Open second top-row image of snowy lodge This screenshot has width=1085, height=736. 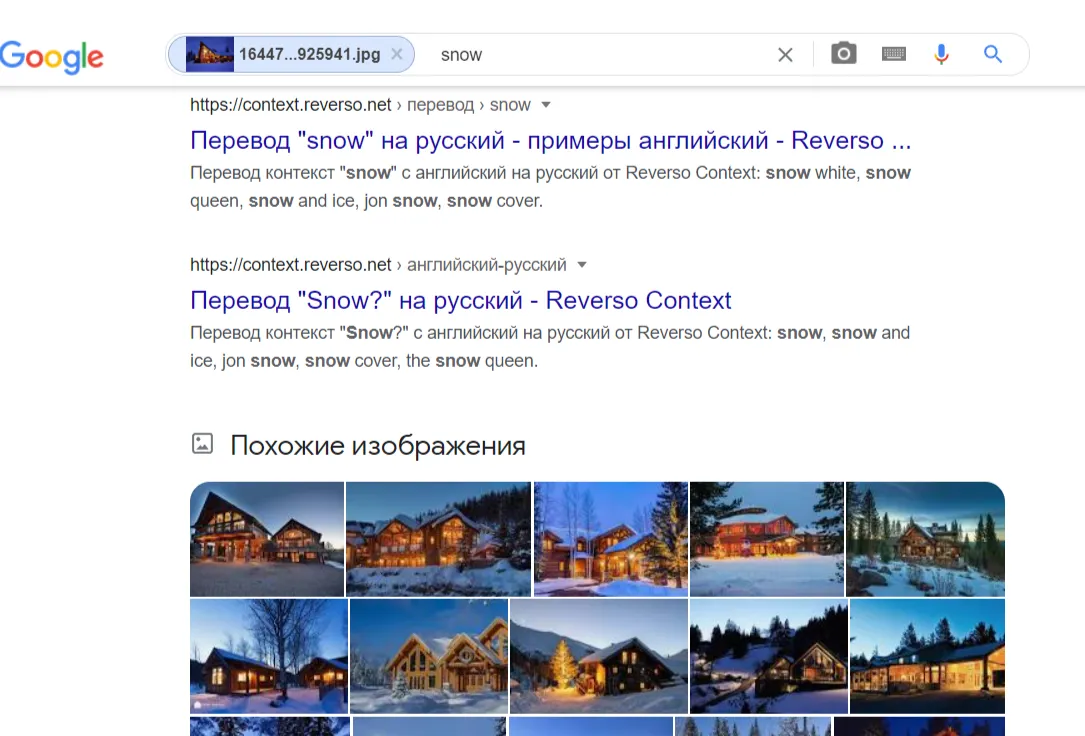point(439,539)
